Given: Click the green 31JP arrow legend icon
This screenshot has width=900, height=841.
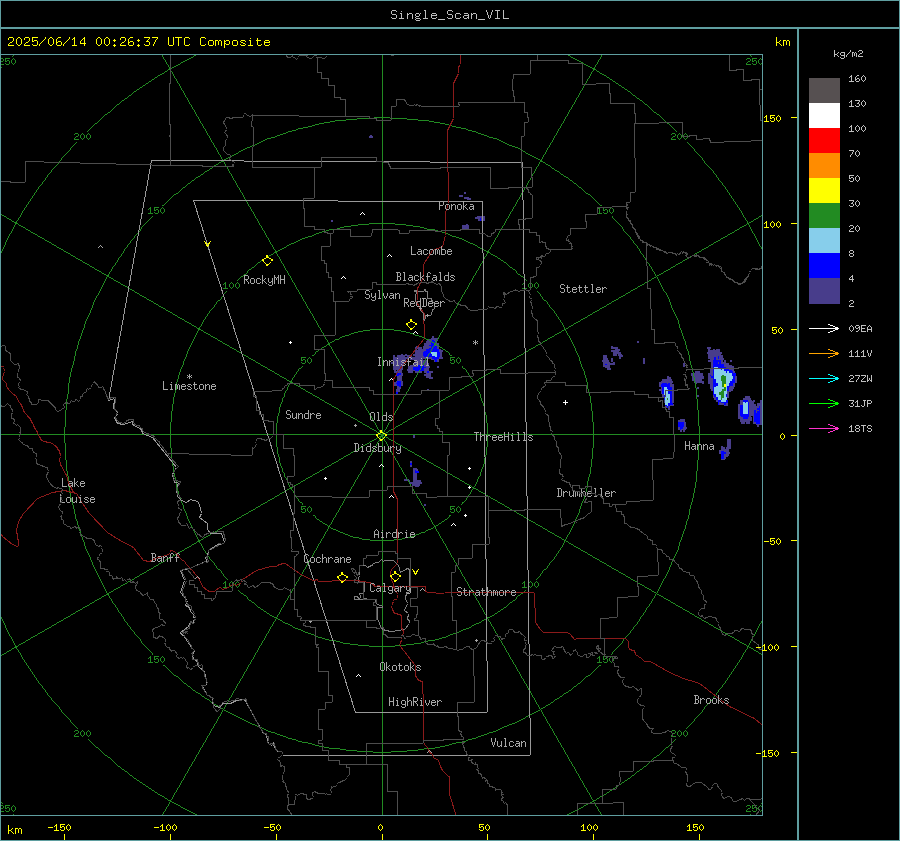Looking at the screenshot, I should coord(824,404).
